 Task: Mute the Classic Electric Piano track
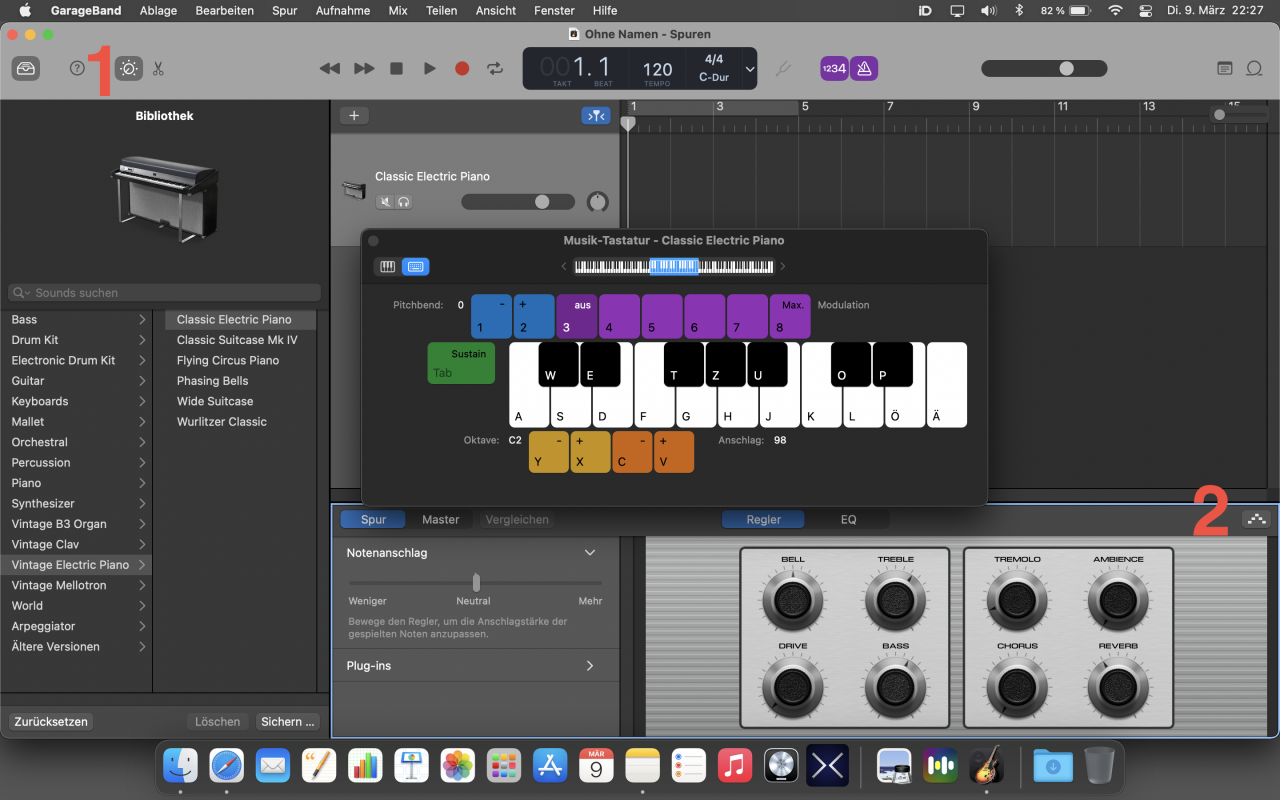tap(385, 202)
